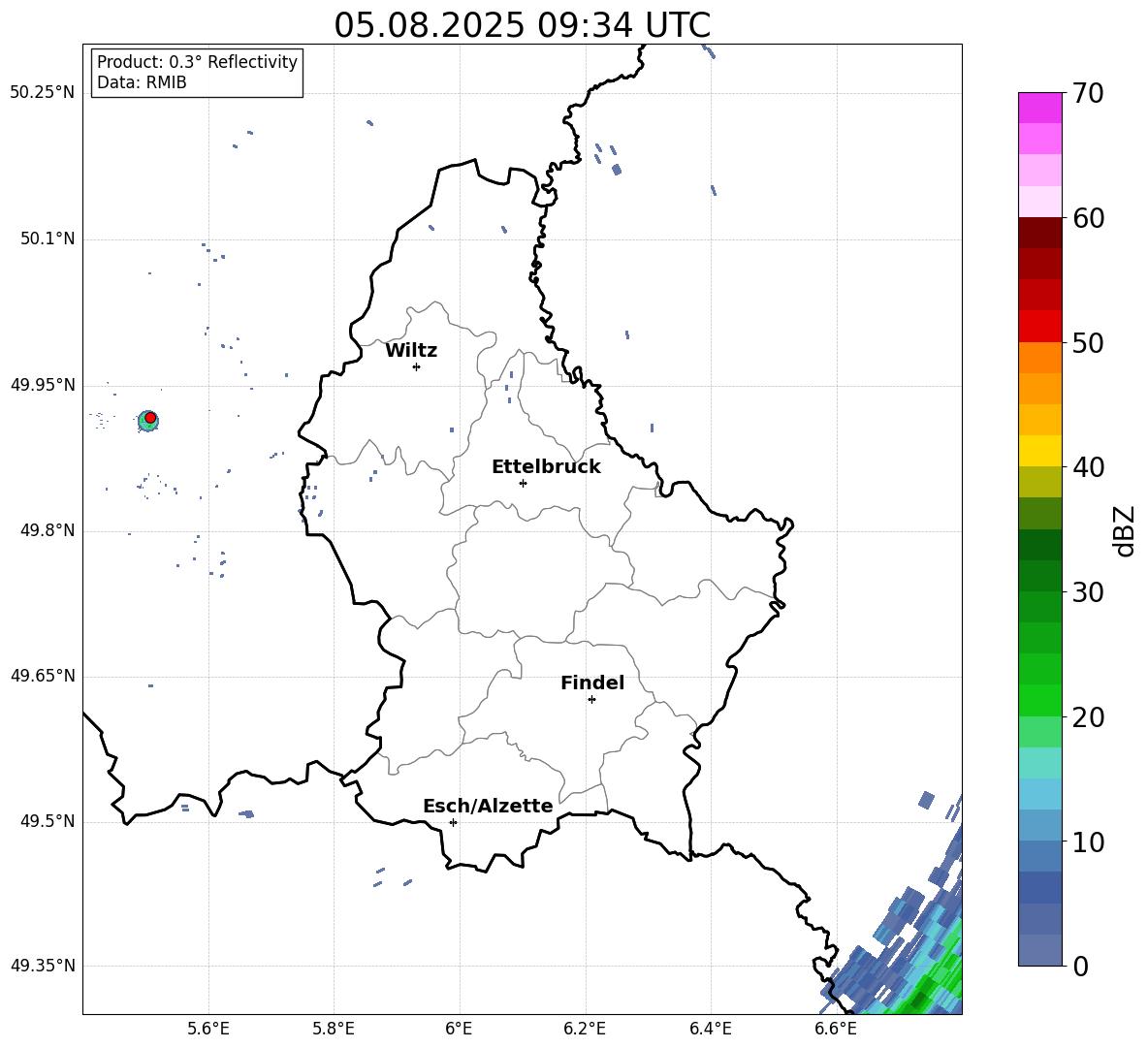Click the longitude label 6.2°E
Screen dimensions: 1148x1048
585,1029
